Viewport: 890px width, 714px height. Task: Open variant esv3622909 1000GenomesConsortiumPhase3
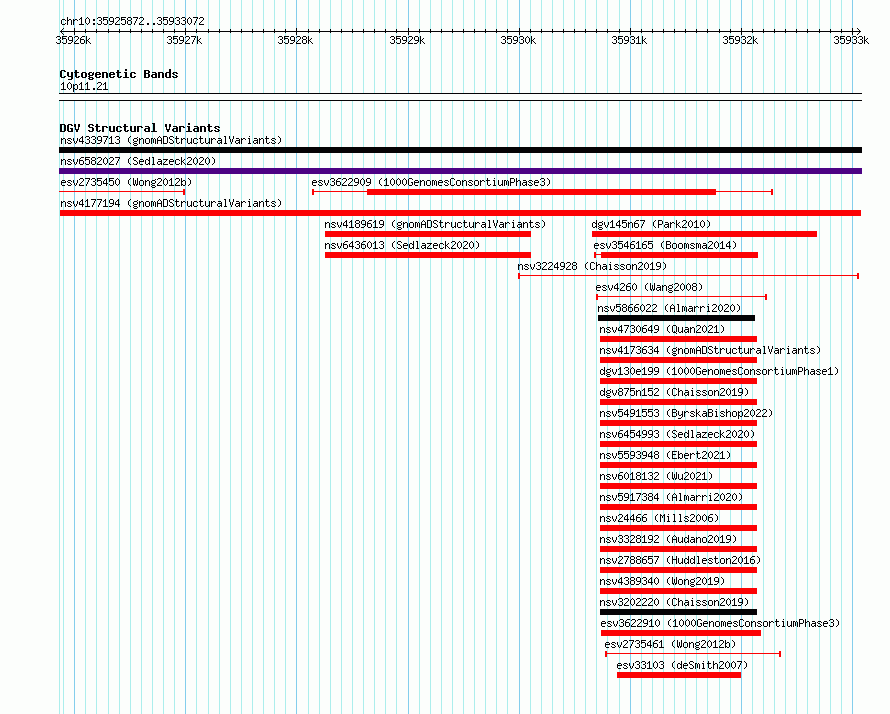point(431,182)
